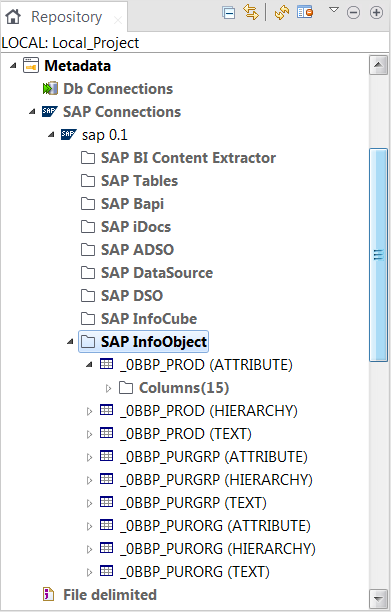The image size is (391, 612).
Task: Select the SAP Connections label
Action: pos(122,112)
